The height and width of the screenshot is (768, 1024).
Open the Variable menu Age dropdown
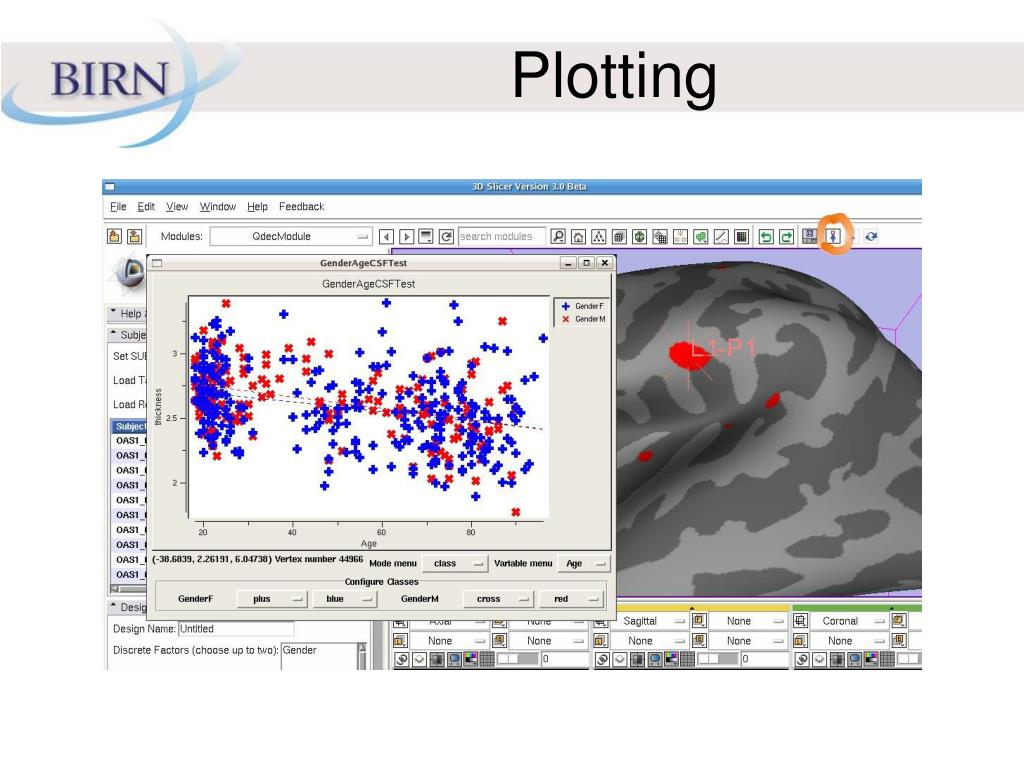coord(583,563)
